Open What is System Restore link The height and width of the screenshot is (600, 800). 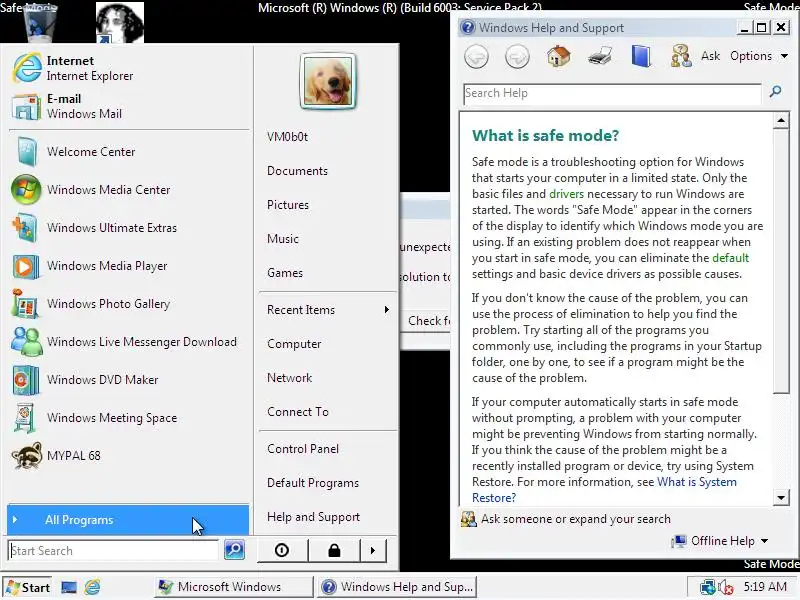pyautogui.click(x=697, y=482)
